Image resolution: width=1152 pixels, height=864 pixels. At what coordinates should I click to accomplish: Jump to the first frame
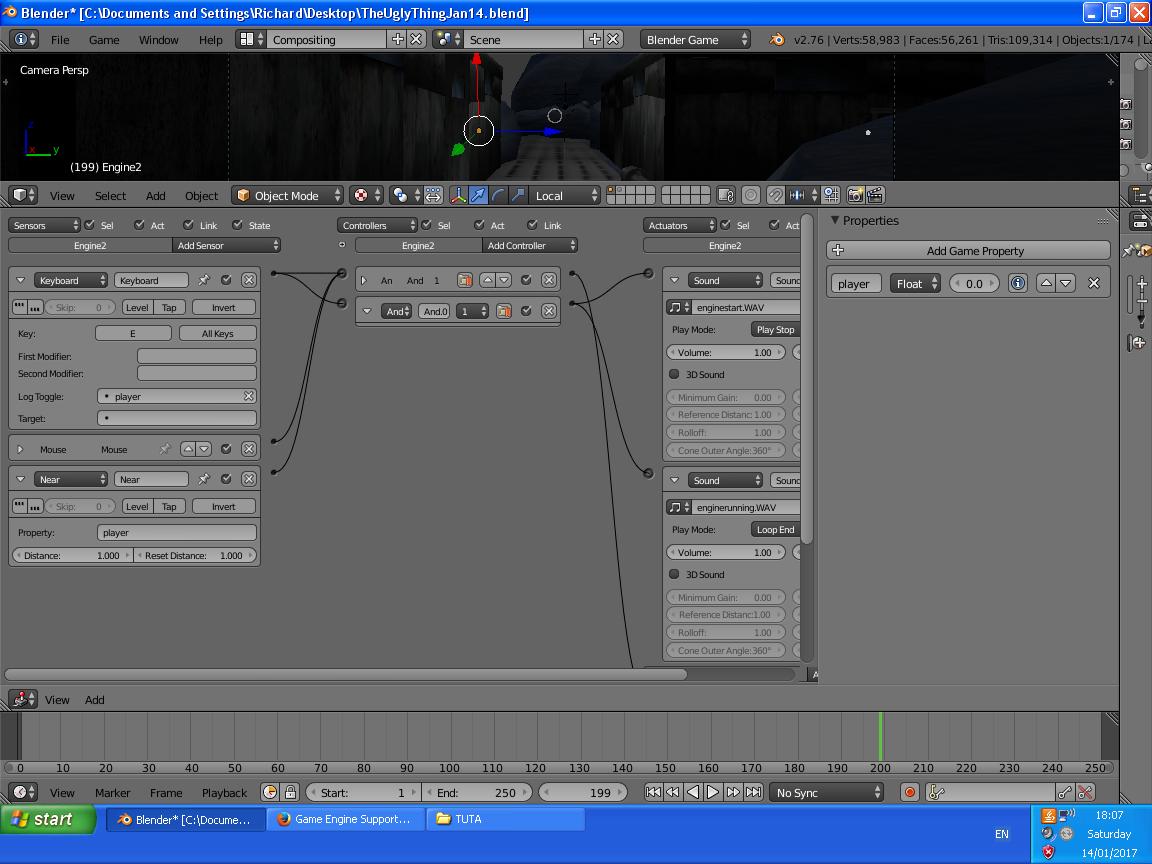click(653, 792)
